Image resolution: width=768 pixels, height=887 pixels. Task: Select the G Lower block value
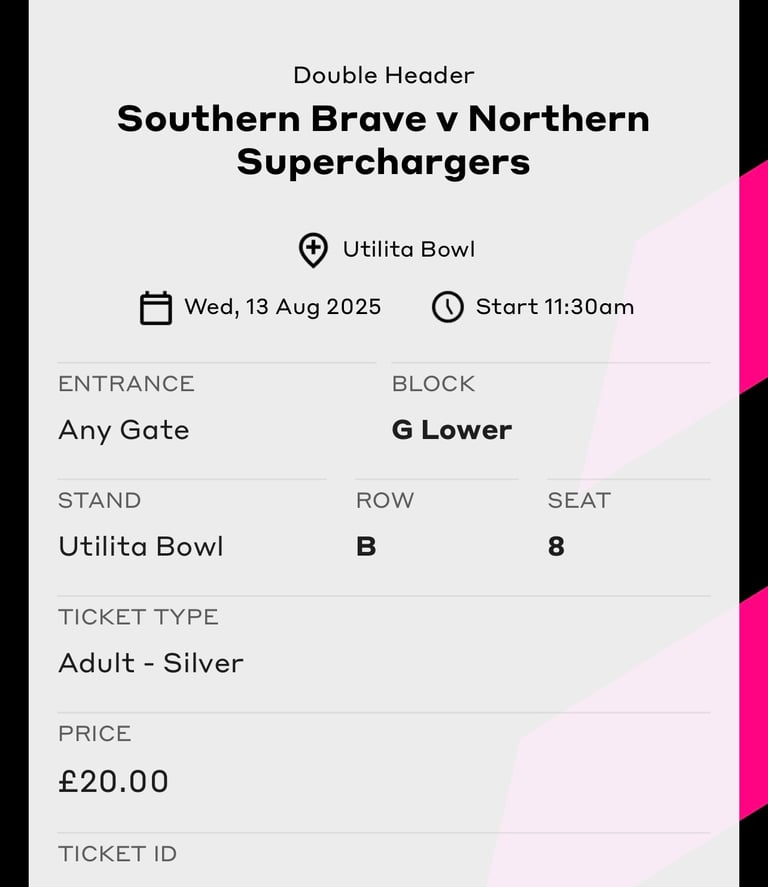[x=452, y=430]
